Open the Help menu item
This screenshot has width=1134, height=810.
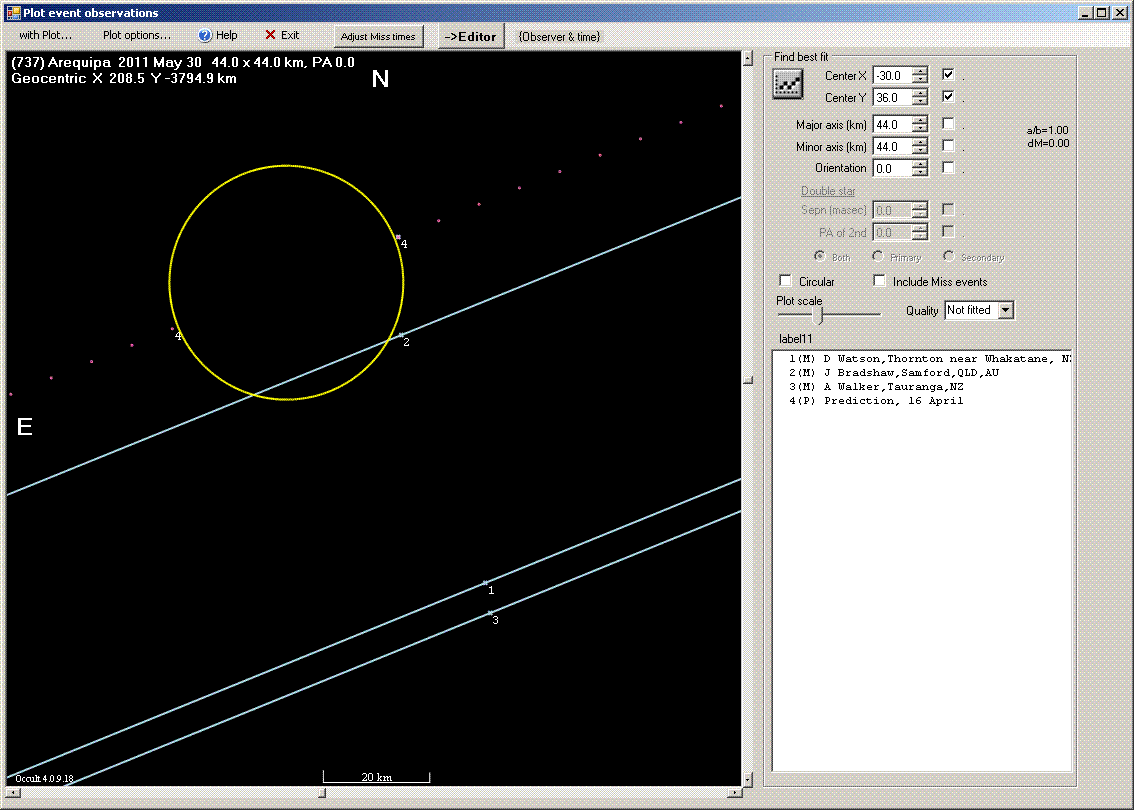pos(218,35)
